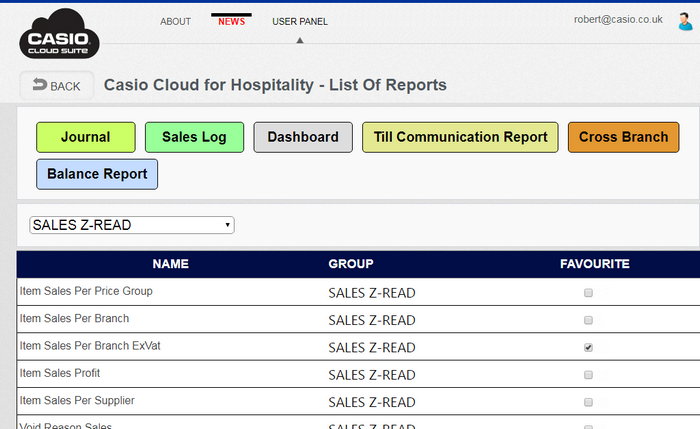Screen dimensions: 700x429
Task: Sort by the GROUP column header
Action: coord(351,264)
